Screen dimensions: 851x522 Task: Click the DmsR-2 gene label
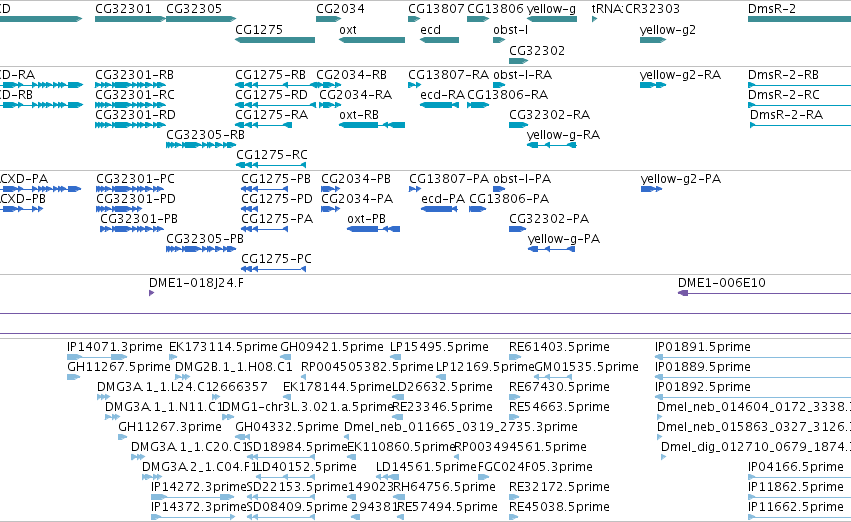pyautogui.click(x=772, y=9)
